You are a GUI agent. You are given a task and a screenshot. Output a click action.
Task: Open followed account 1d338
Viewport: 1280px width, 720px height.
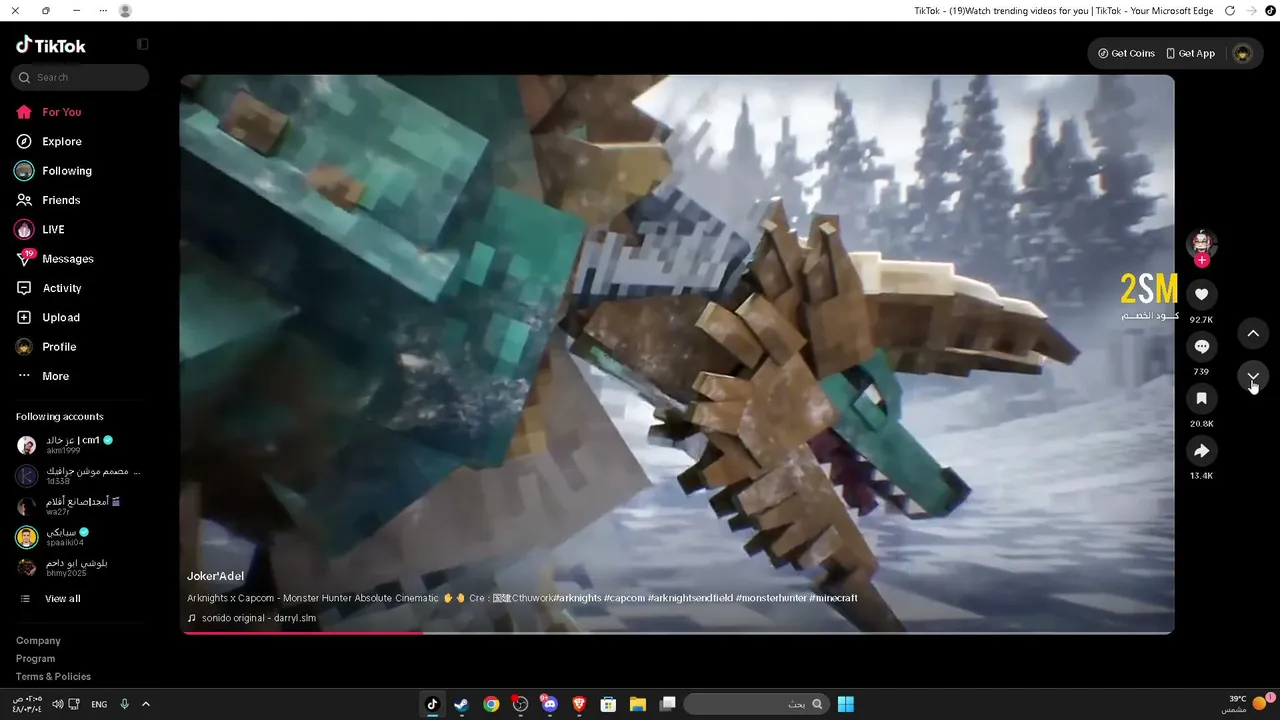[x=78, y=475]
